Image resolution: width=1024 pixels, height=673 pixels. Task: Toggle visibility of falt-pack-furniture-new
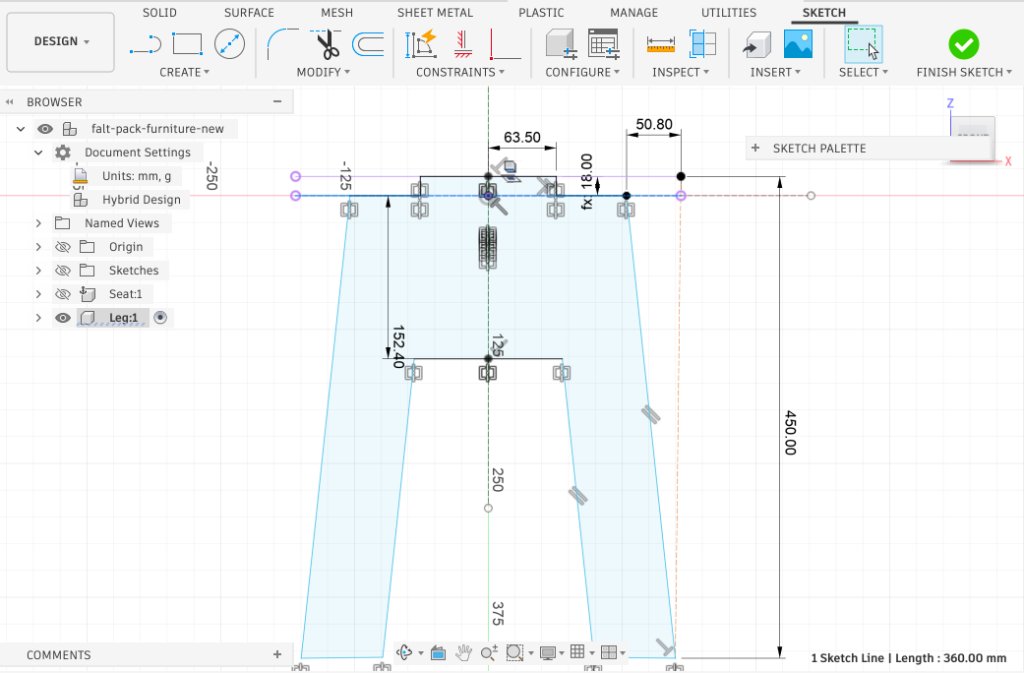(x=45, y=129)
